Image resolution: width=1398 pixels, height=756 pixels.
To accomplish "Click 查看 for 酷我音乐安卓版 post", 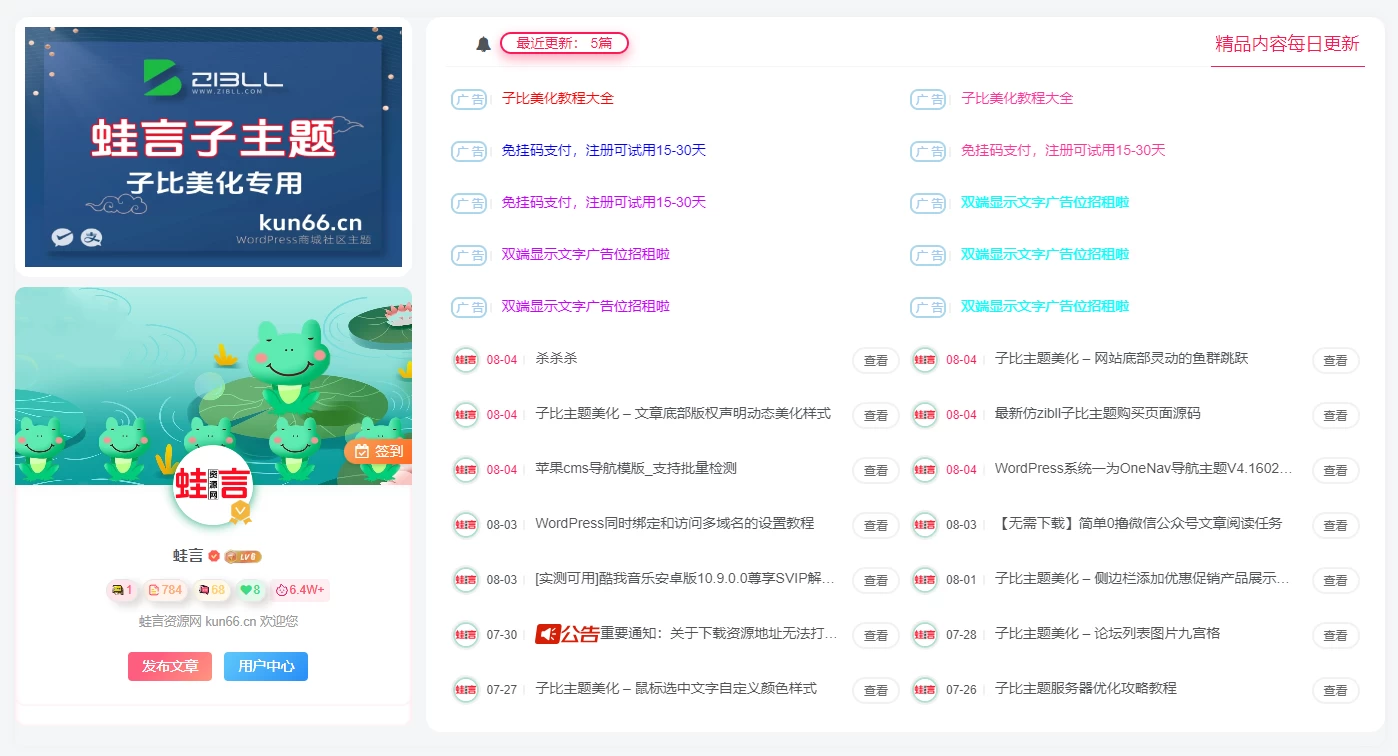I will point(876,580).
